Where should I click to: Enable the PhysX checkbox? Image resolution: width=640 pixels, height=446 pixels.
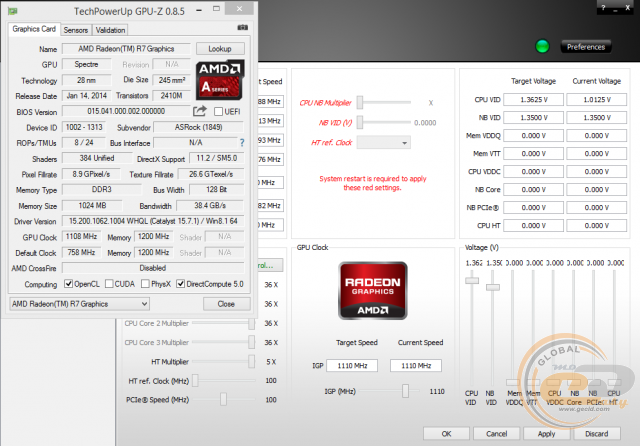coord(145,284)
